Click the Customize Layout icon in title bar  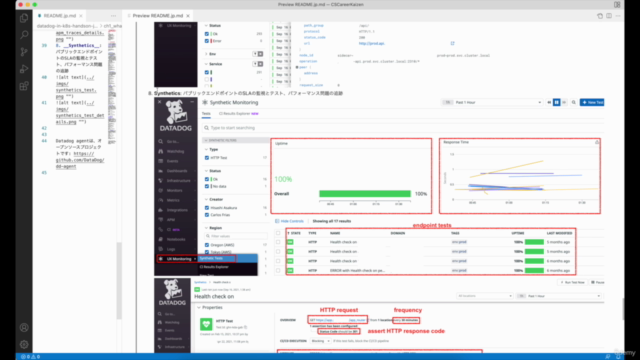[x=617, y=4]
